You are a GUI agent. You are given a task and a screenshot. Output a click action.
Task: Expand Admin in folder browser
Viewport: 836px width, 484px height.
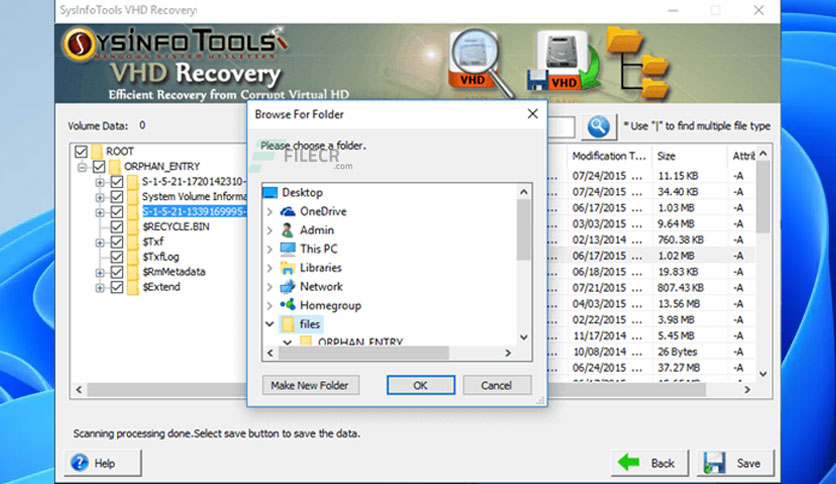(270, 230)
